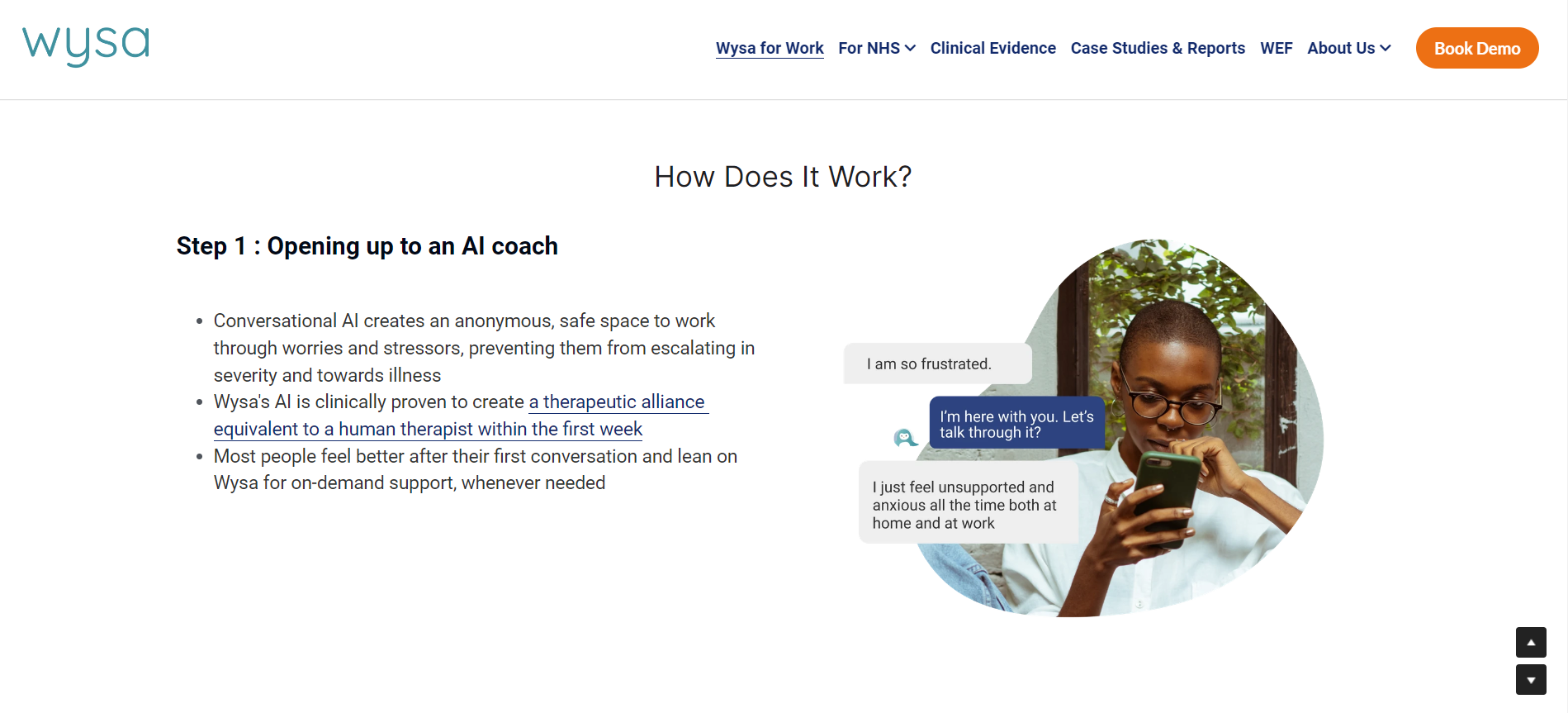This screenshot has height=713, width=1568.
Task: Open the WEF nav link
Action: click(1277, 48)
